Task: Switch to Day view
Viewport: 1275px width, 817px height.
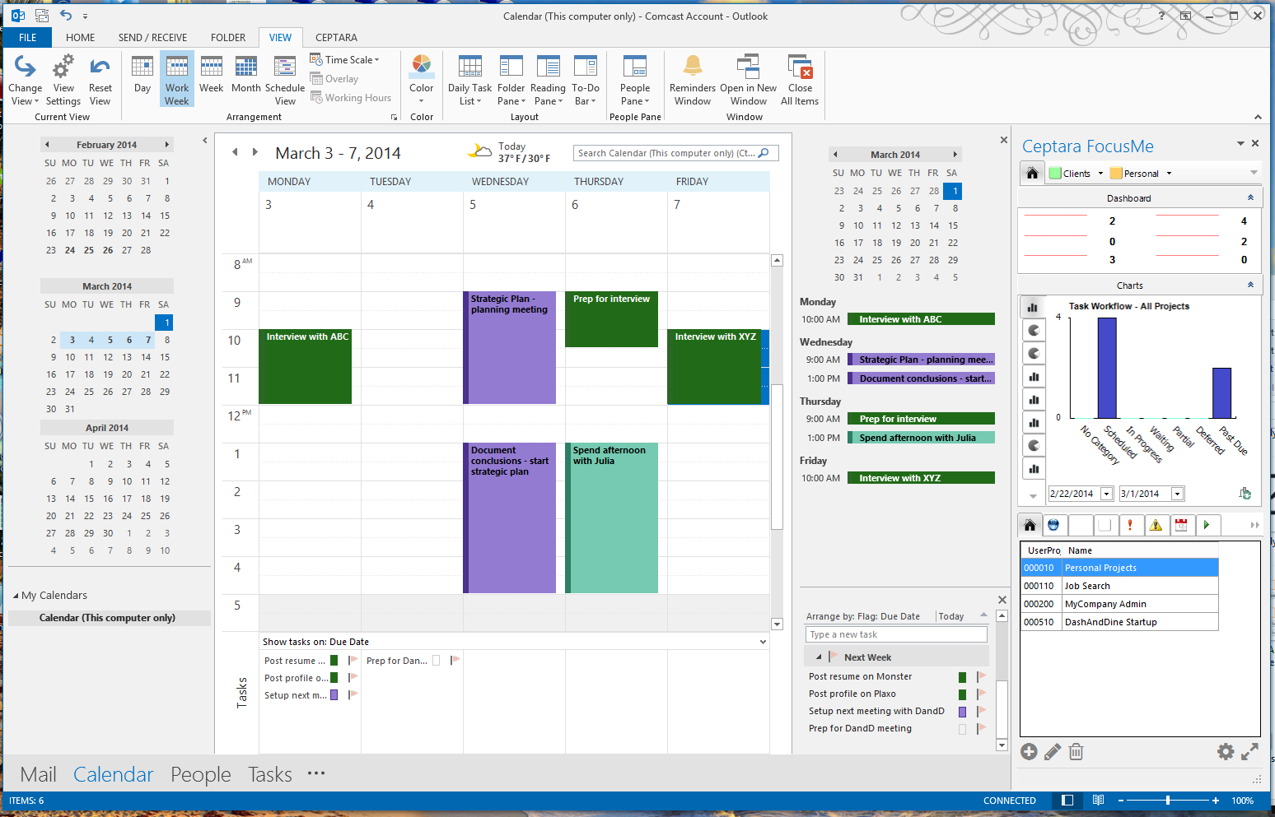Action: (x=142, y=80)
